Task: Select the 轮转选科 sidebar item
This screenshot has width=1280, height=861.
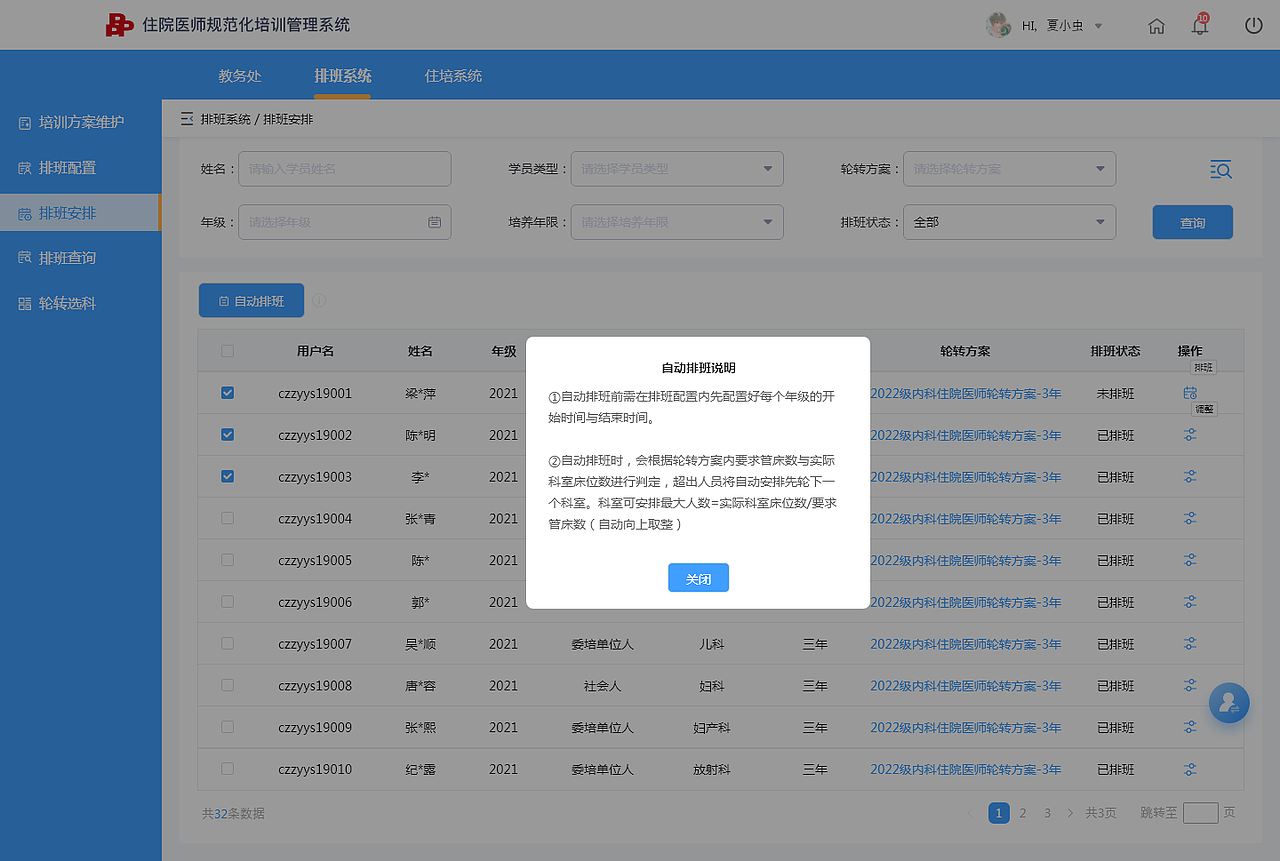Action: pos(70,302)
